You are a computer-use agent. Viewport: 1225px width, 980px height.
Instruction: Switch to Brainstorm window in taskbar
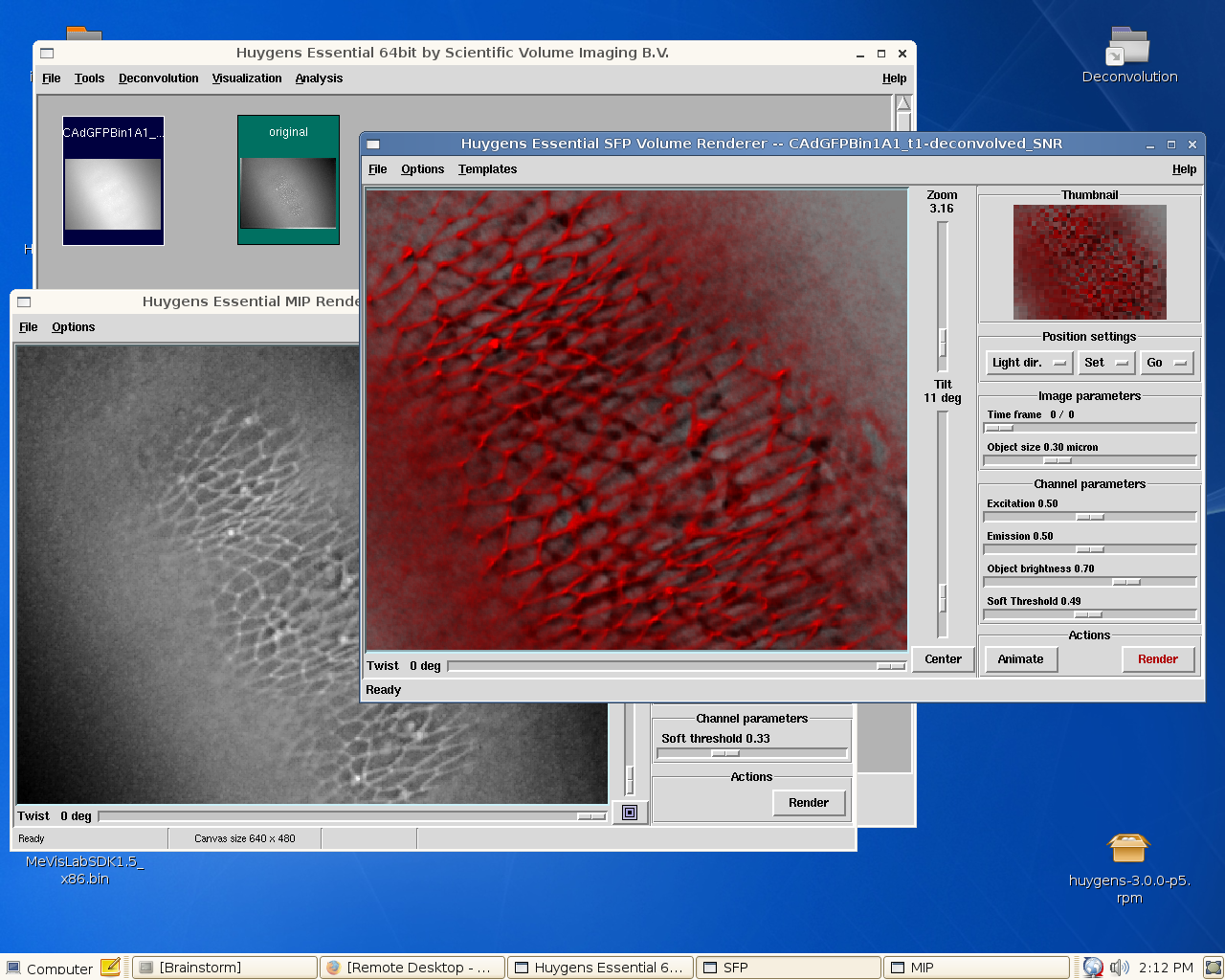224,968
